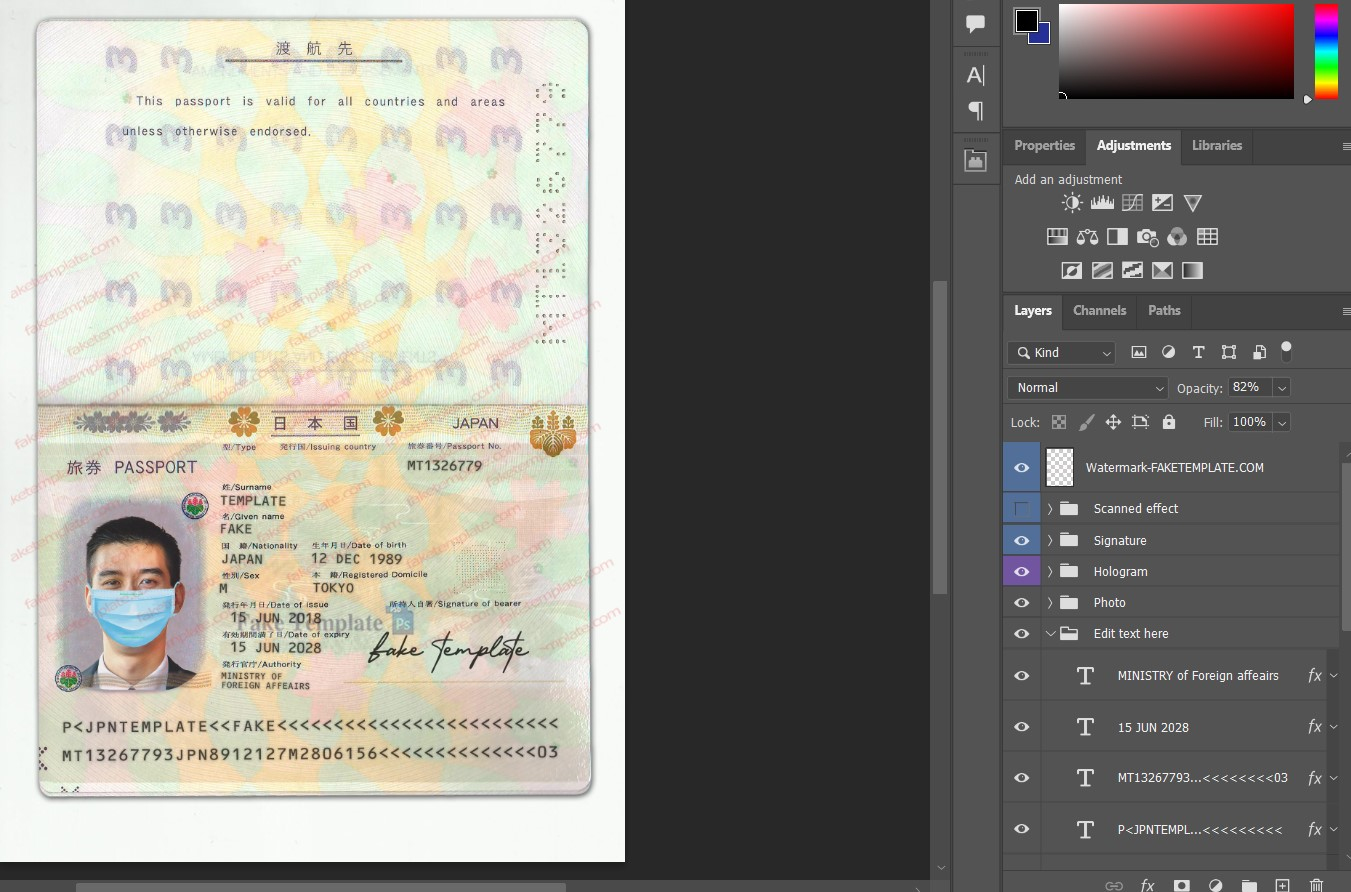Add a Photo Filter adjustment

[1147, 236]
